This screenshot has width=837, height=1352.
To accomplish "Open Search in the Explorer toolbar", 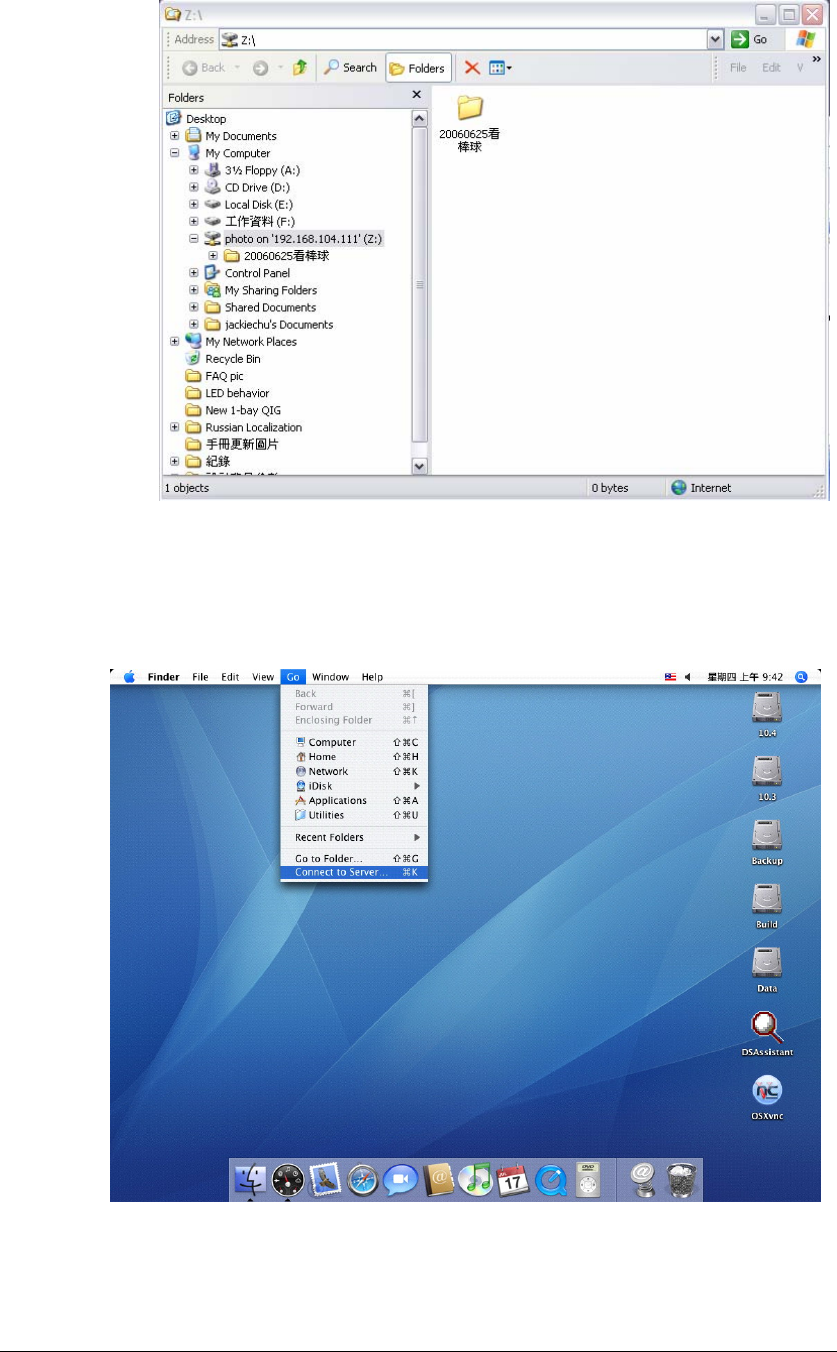I will 350,68.
